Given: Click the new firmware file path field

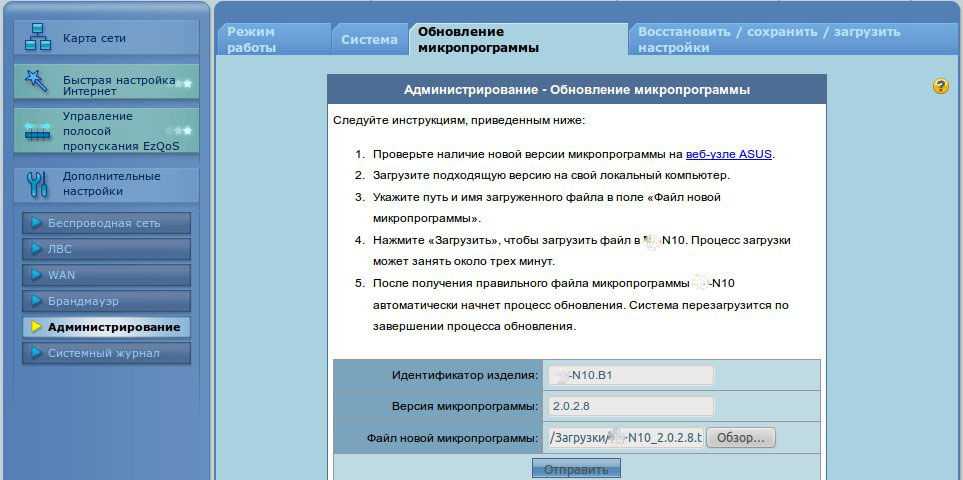Looking at the screenshot, I should click(x=624, y=437).
